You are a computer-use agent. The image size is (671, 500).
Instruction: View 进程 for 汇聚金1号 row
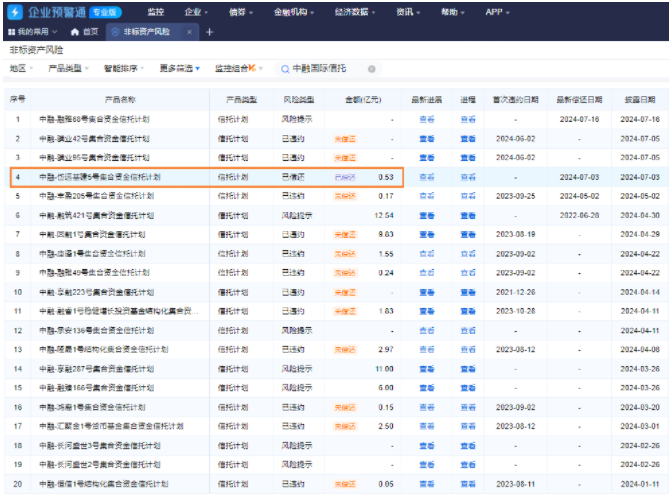pyautogui.click(x=468, y=426)
